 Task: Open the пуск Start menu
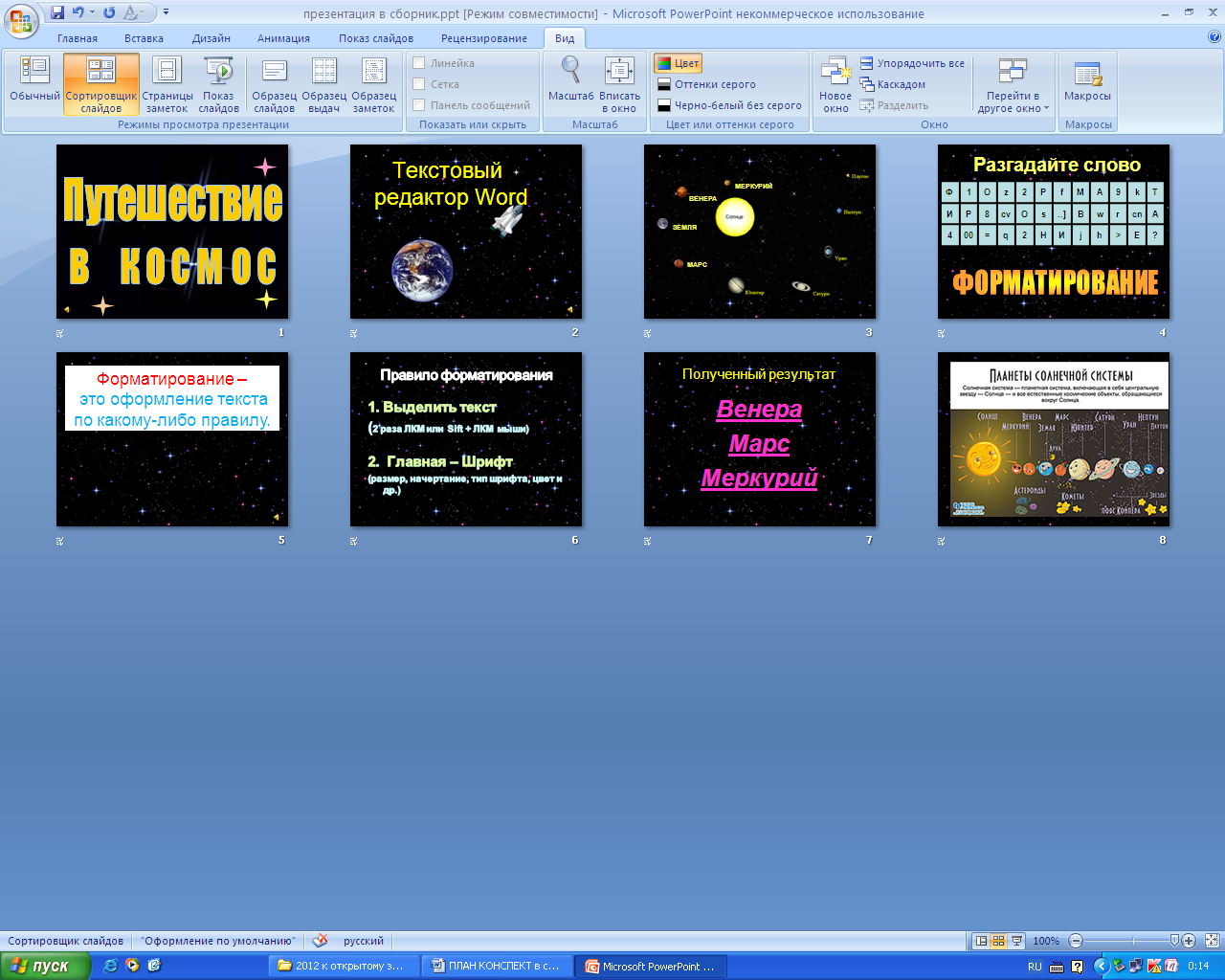pos(45,966)
